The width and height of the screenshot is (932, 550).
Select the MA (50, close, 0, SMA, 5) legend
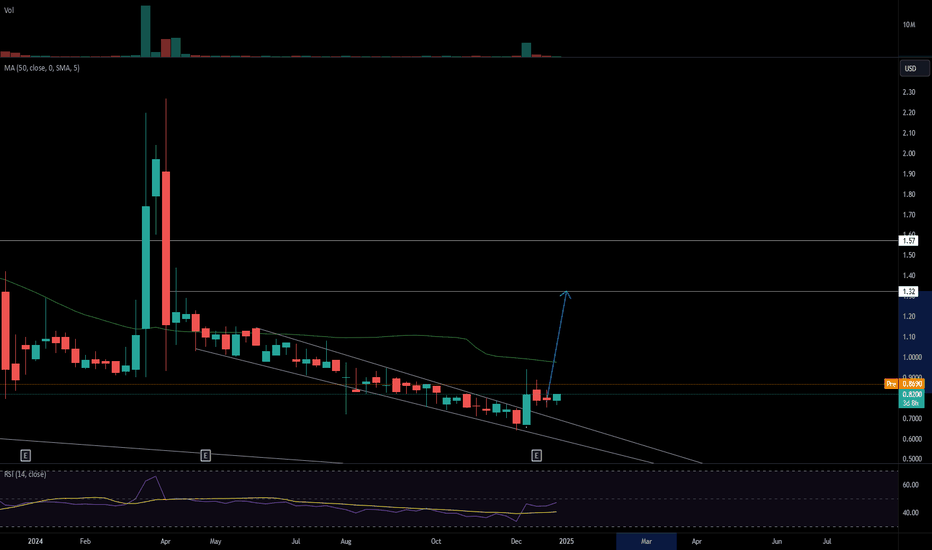tap(42, 68)
